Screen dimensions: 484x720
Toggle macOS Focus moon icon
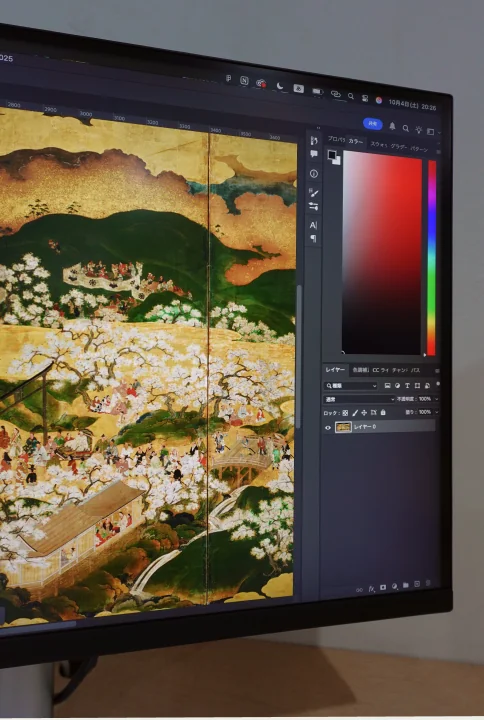pyautogui.click(x=280, y=86)
